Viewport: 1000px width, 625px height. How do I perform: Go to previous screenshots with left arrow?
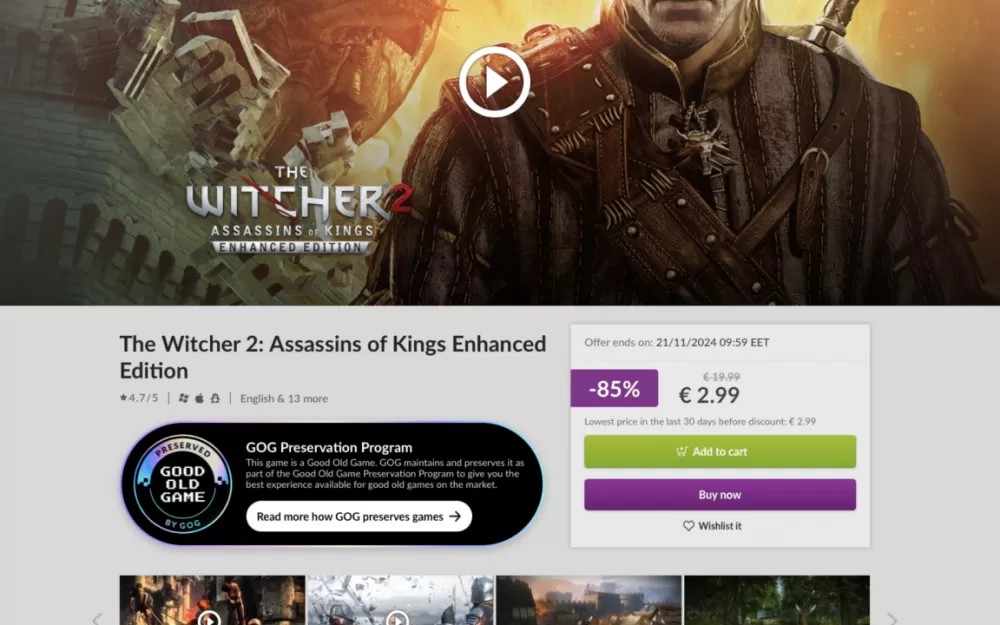pos(97,619)
